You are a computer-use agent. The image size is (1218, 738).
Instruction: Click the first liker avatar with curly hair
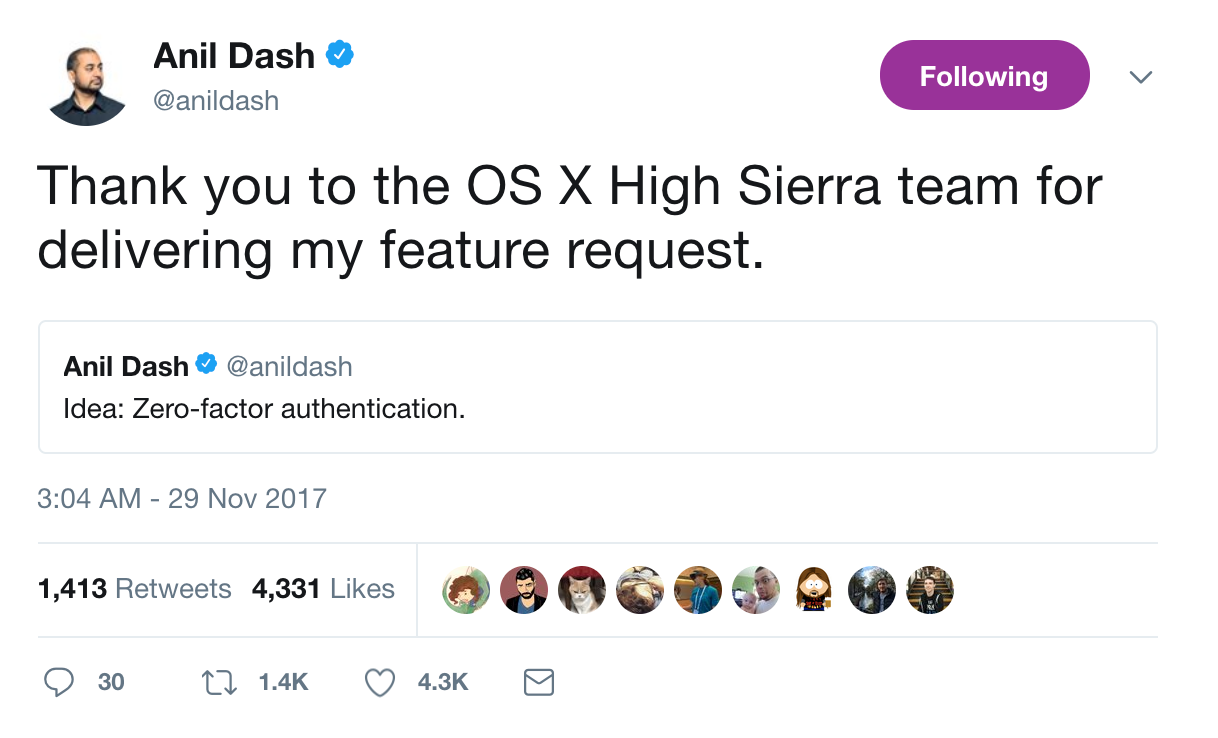coord(466,590)
